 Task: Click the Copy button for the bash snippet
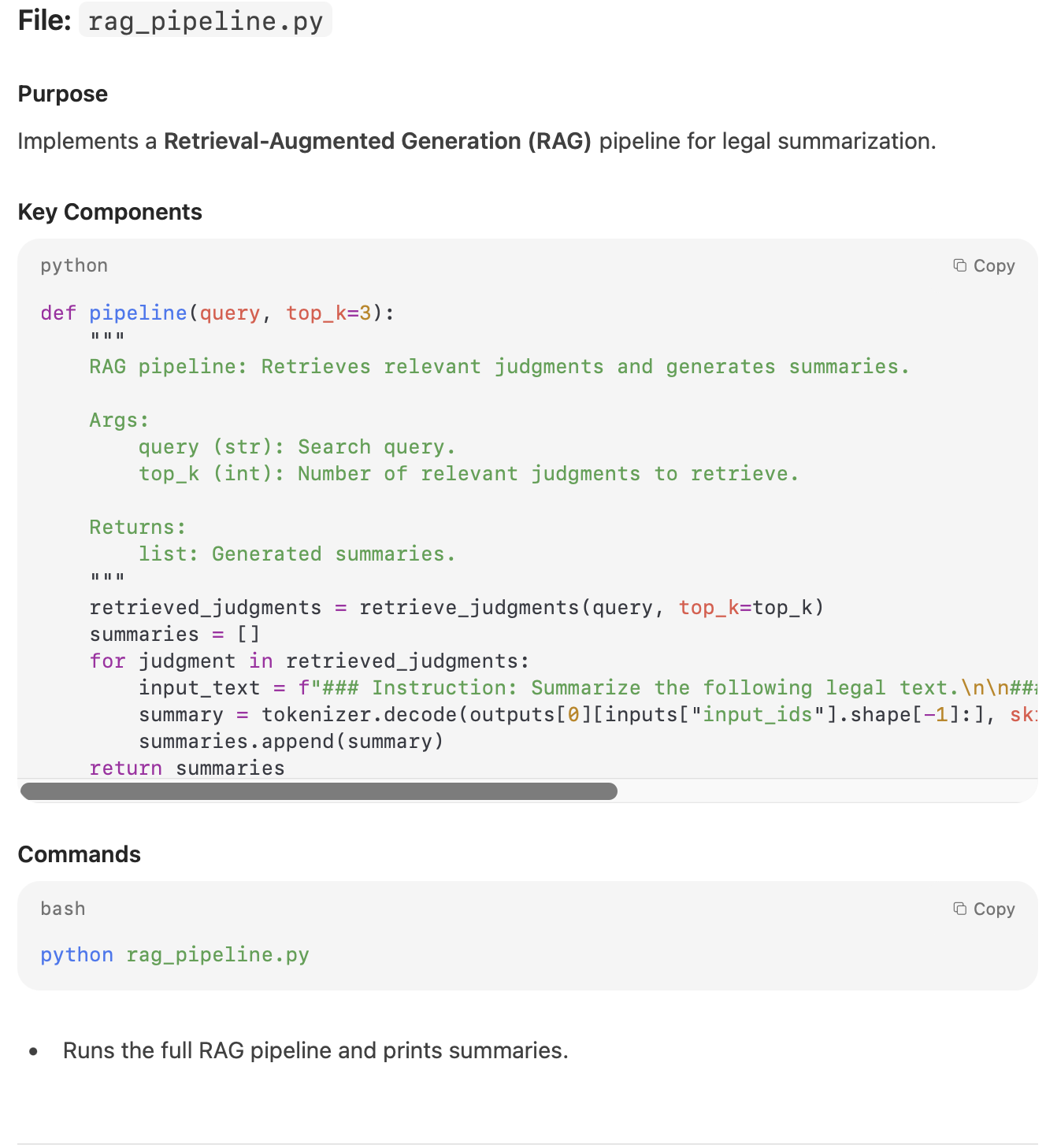click(985, 909)
